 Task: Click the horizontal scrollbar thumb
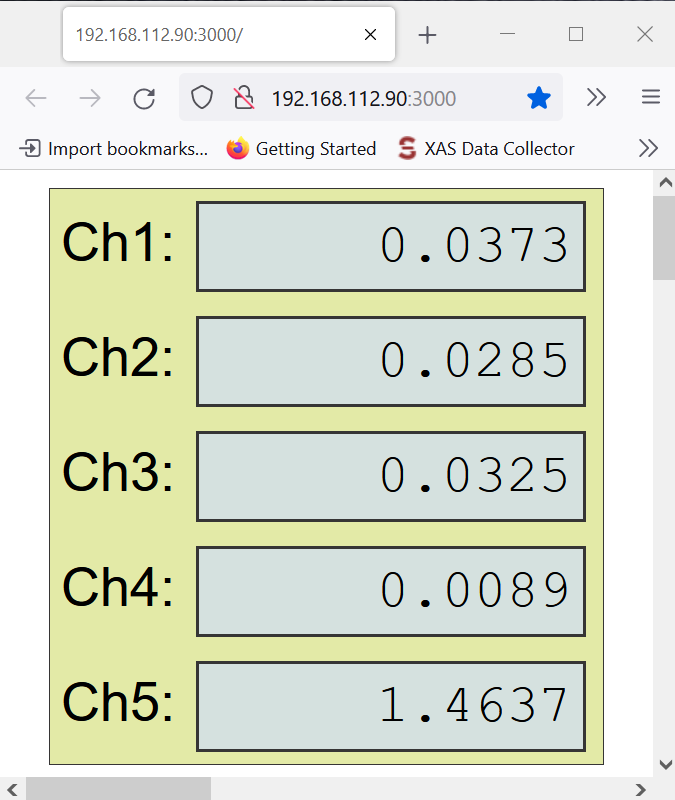pyautogui.click(x=118, y=789)
